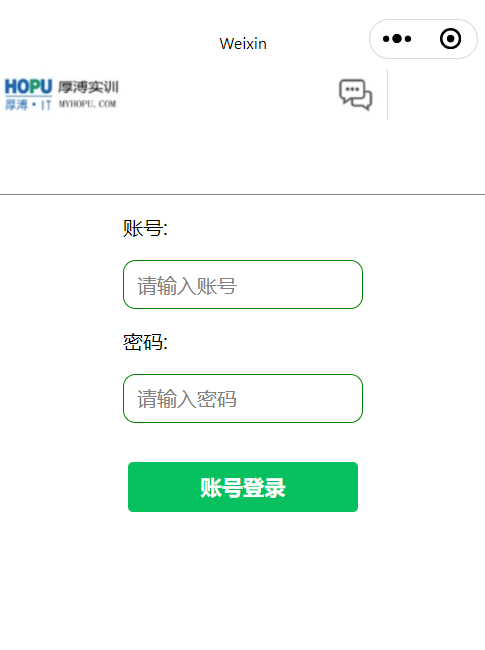The image size is (485, 650).
Task: Click the large center dot of the more icon
Action: tap(397, 39)
